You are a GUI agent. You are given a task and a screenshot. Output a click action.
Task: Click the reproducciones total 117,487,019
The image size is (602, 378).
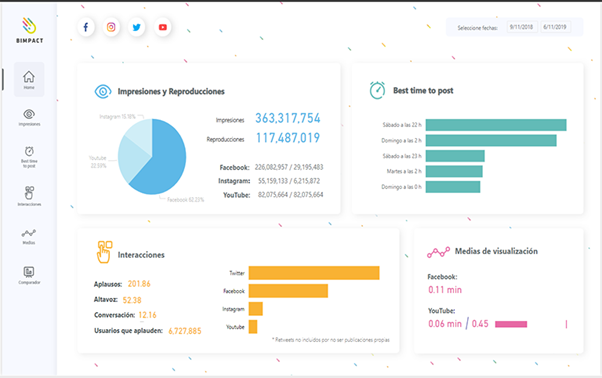(288, 138)
